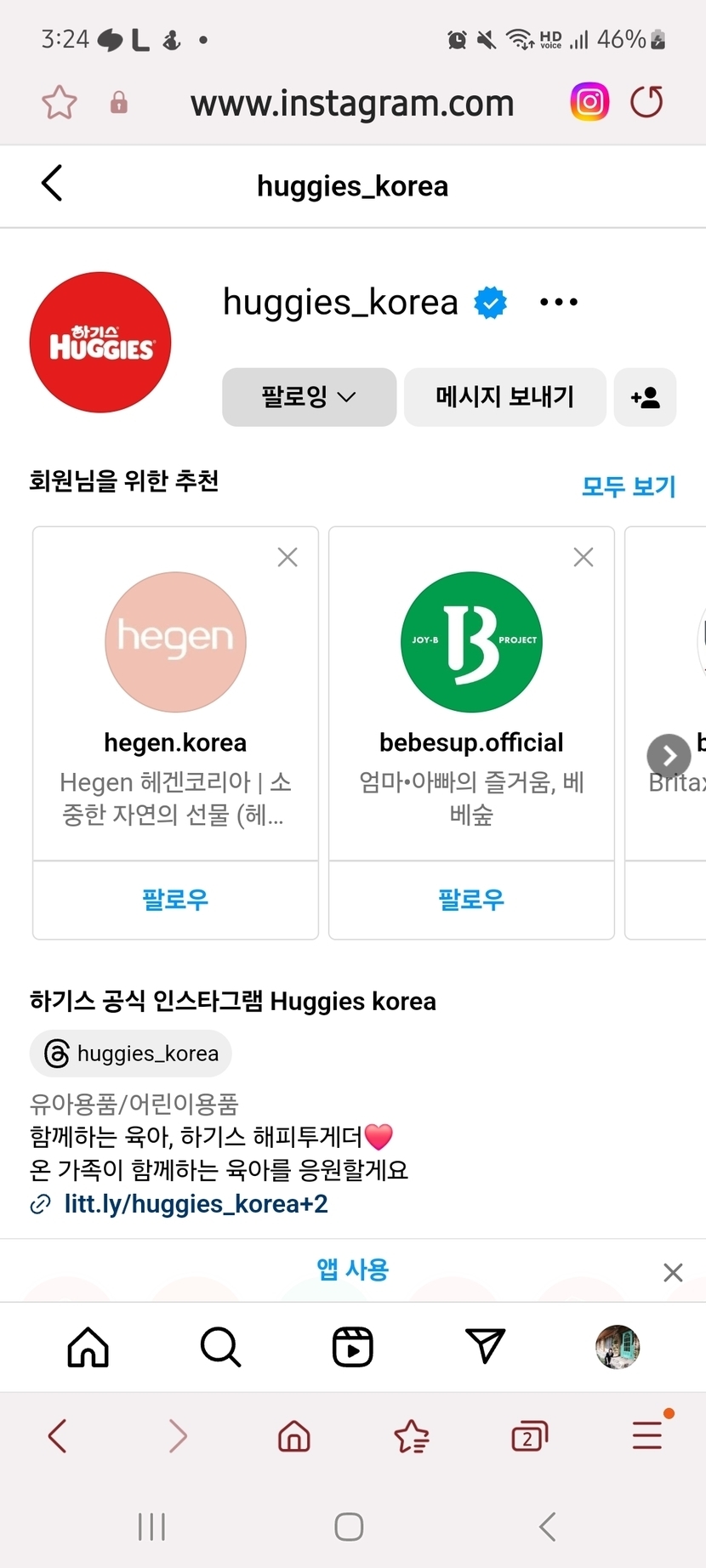The width and height of the screenshot is (706, 1568).
Task: Open three-dot options for huggies_korea
Action: 559,302
